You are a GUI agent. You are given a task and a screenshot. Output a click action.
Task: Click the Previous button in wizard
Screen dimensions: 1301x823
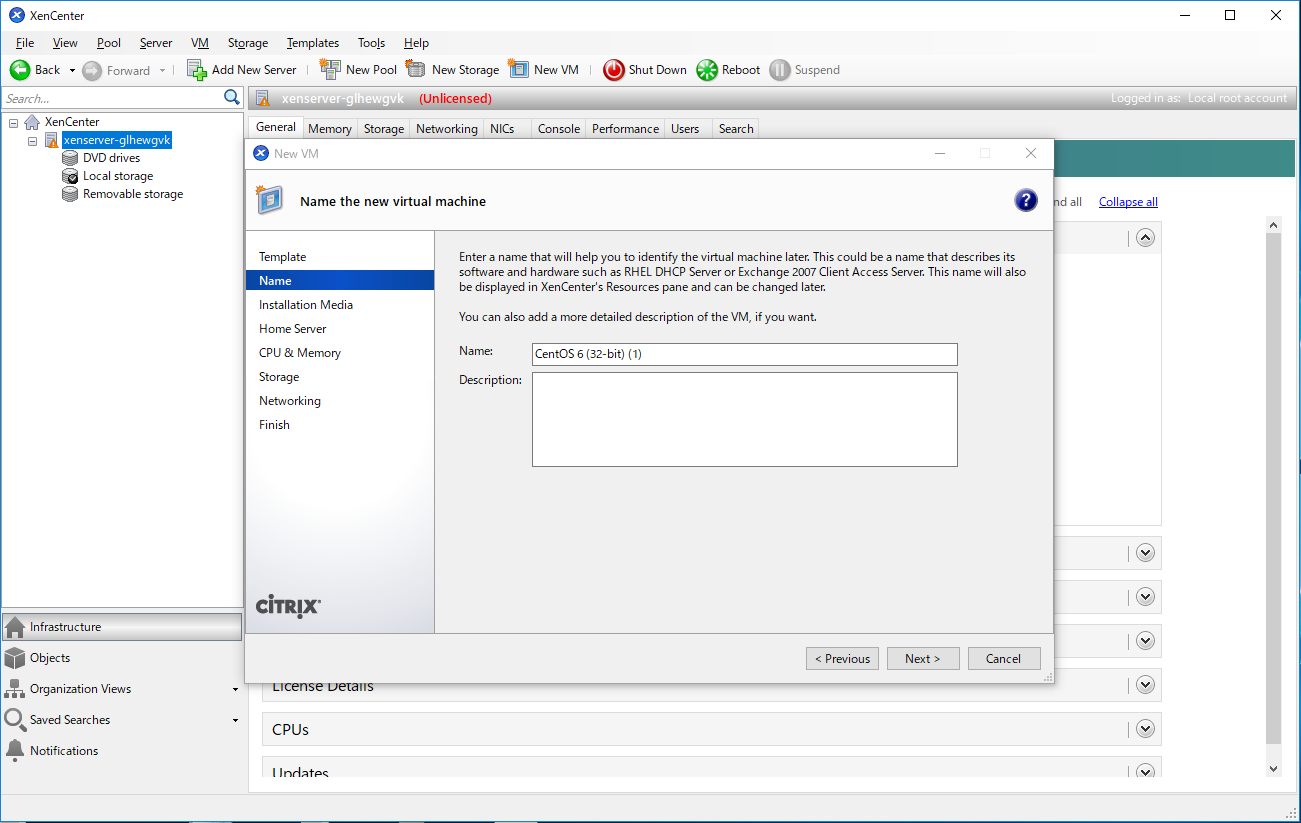pos(842,659)
